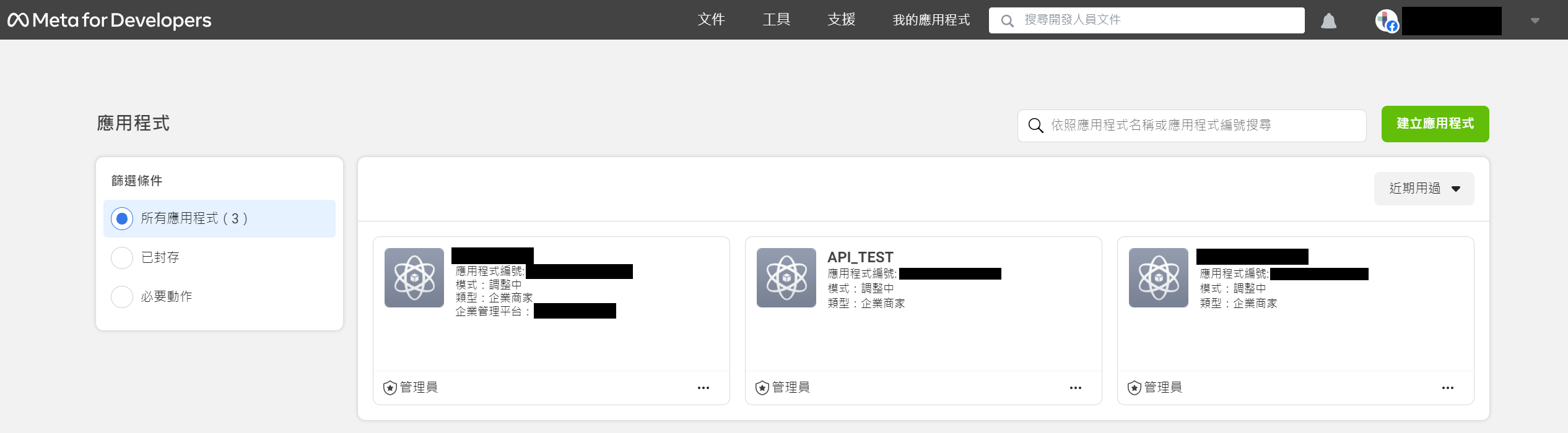Click the magnifier in the app search box
The height and width of the screenshot is (433, 1568).
(x=1035, y=126)
